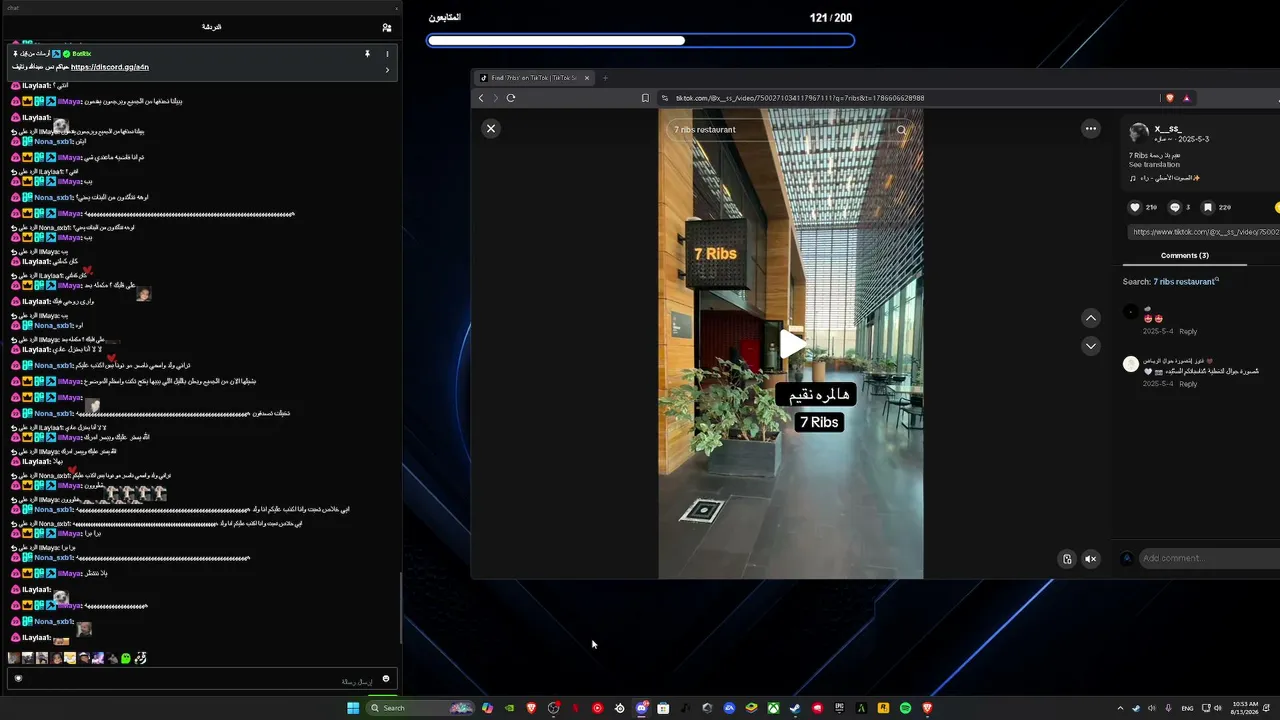Click the icon left of the mute button
Screen dimensions: 1280x720
coord(1067,559)
